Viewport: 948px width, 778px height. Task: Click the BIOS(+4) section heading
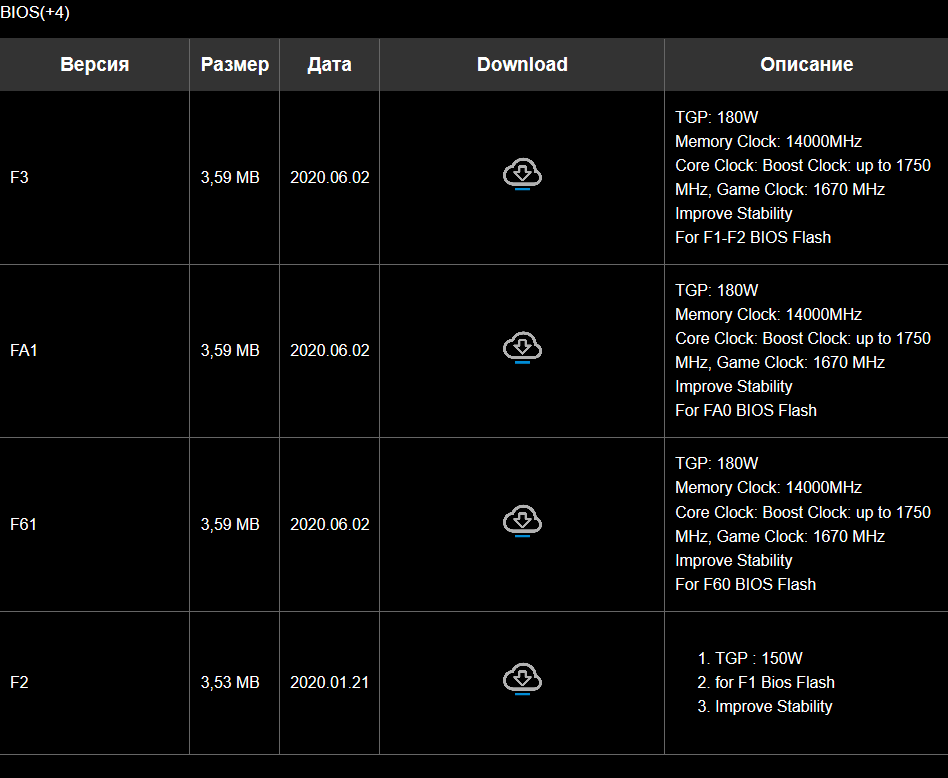click(x=35, y=12)
